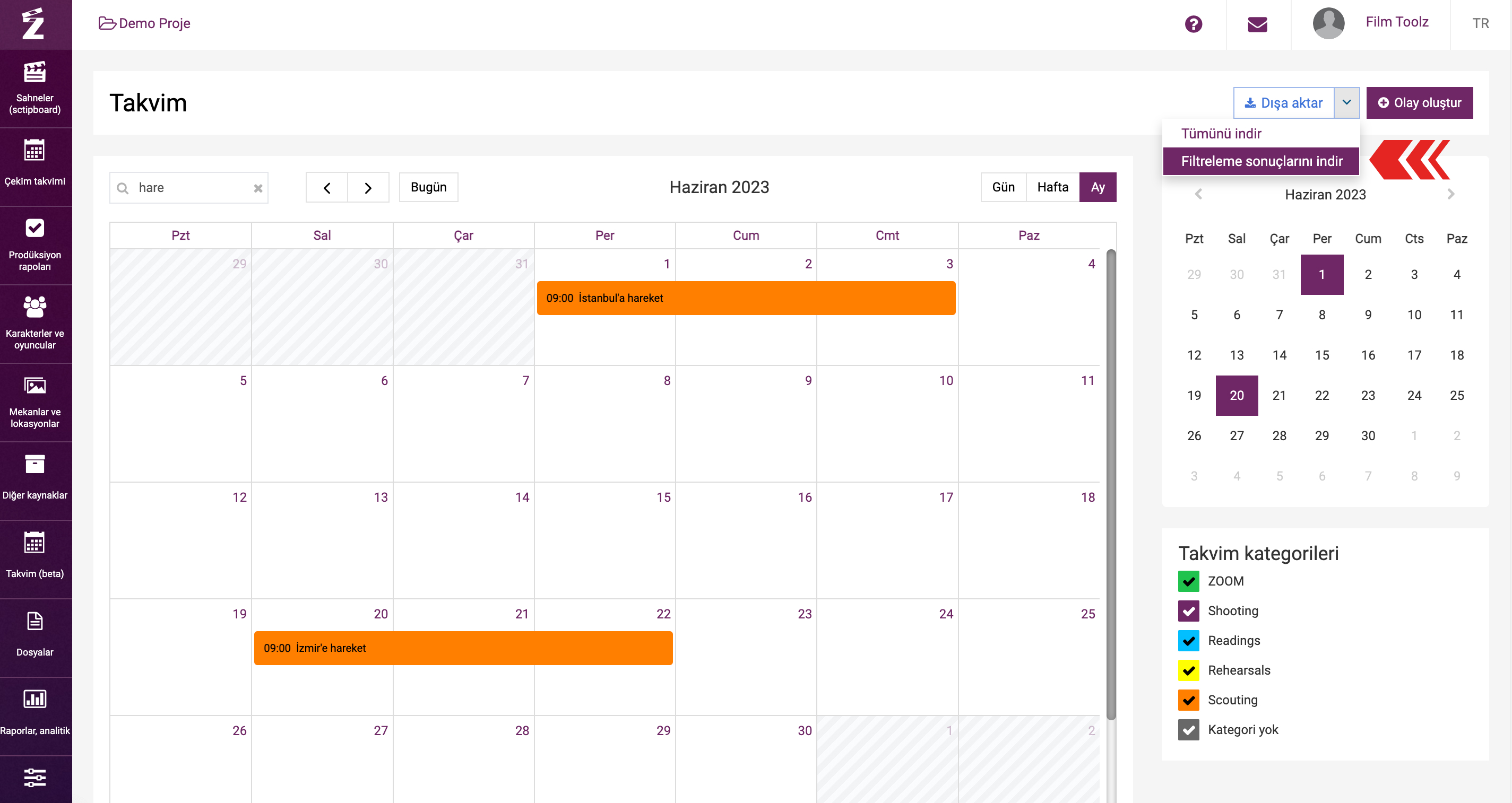Open Raporlar, analitik in sidebar
Image resolution: width=1512 pixels, height=803 pixels.
click(35, 717)
